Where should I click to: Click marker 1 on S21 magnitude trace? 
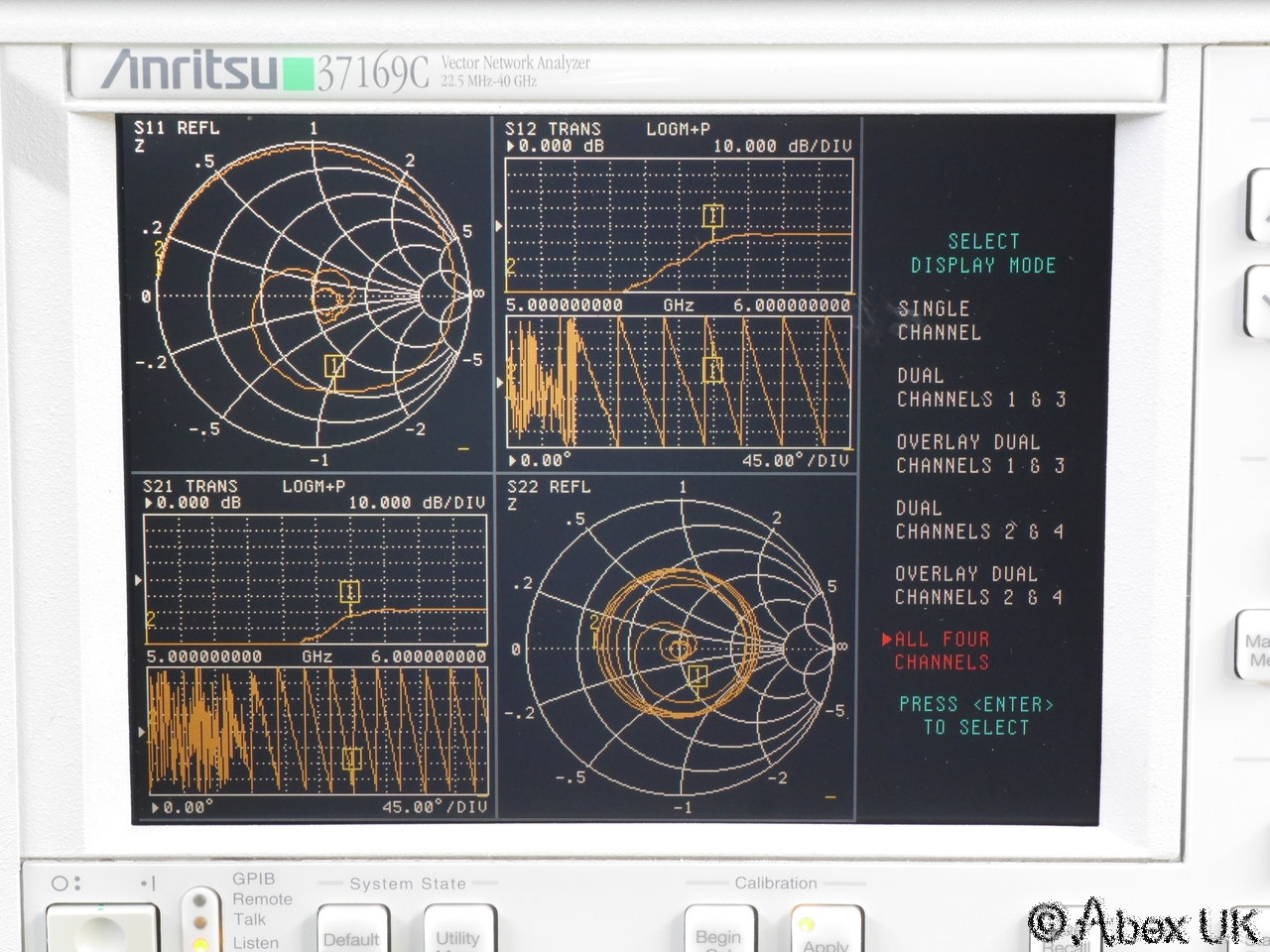[x=349, y=592]
